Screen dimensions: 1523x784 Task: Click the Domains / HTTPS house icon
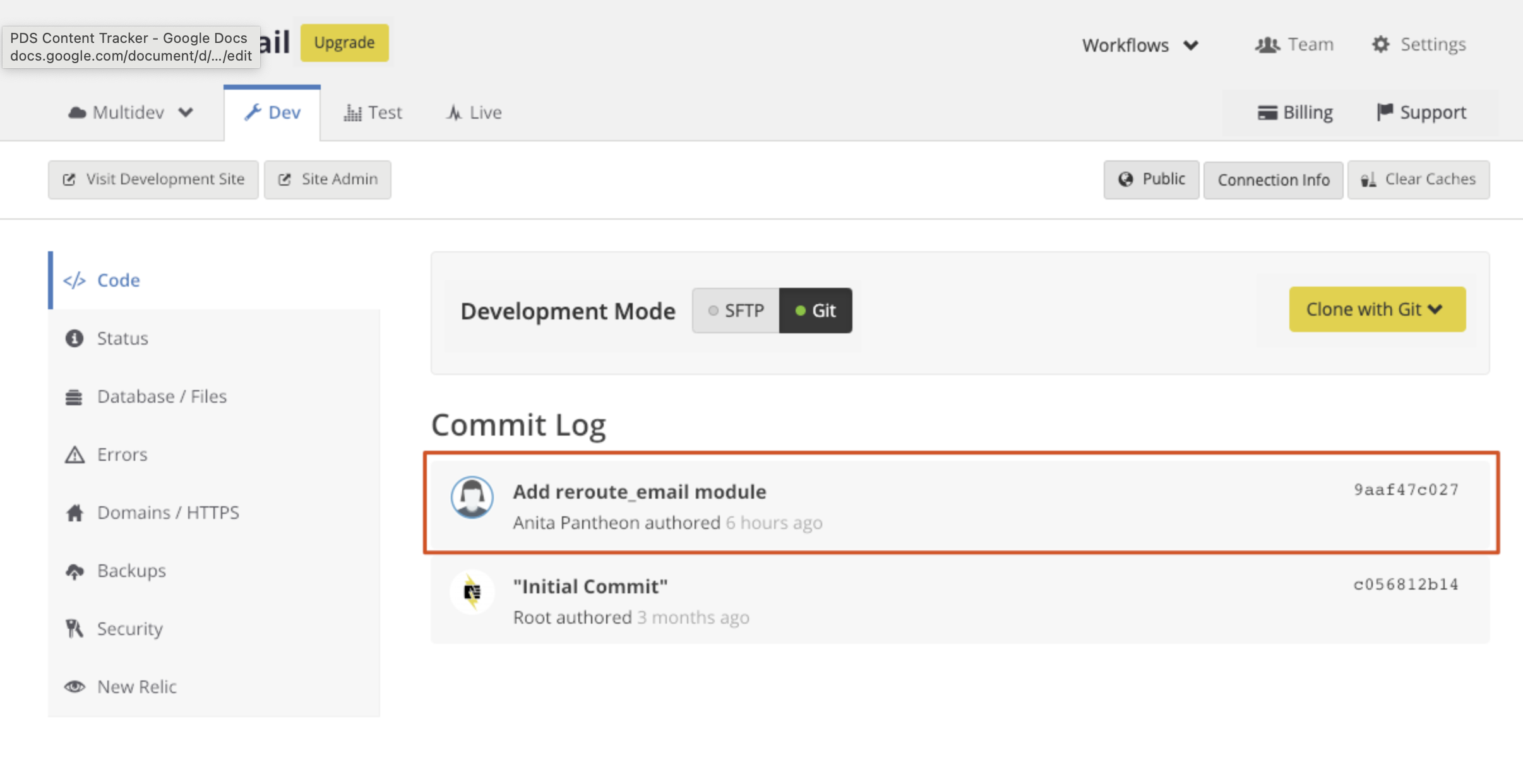click(x=74, y=513)
